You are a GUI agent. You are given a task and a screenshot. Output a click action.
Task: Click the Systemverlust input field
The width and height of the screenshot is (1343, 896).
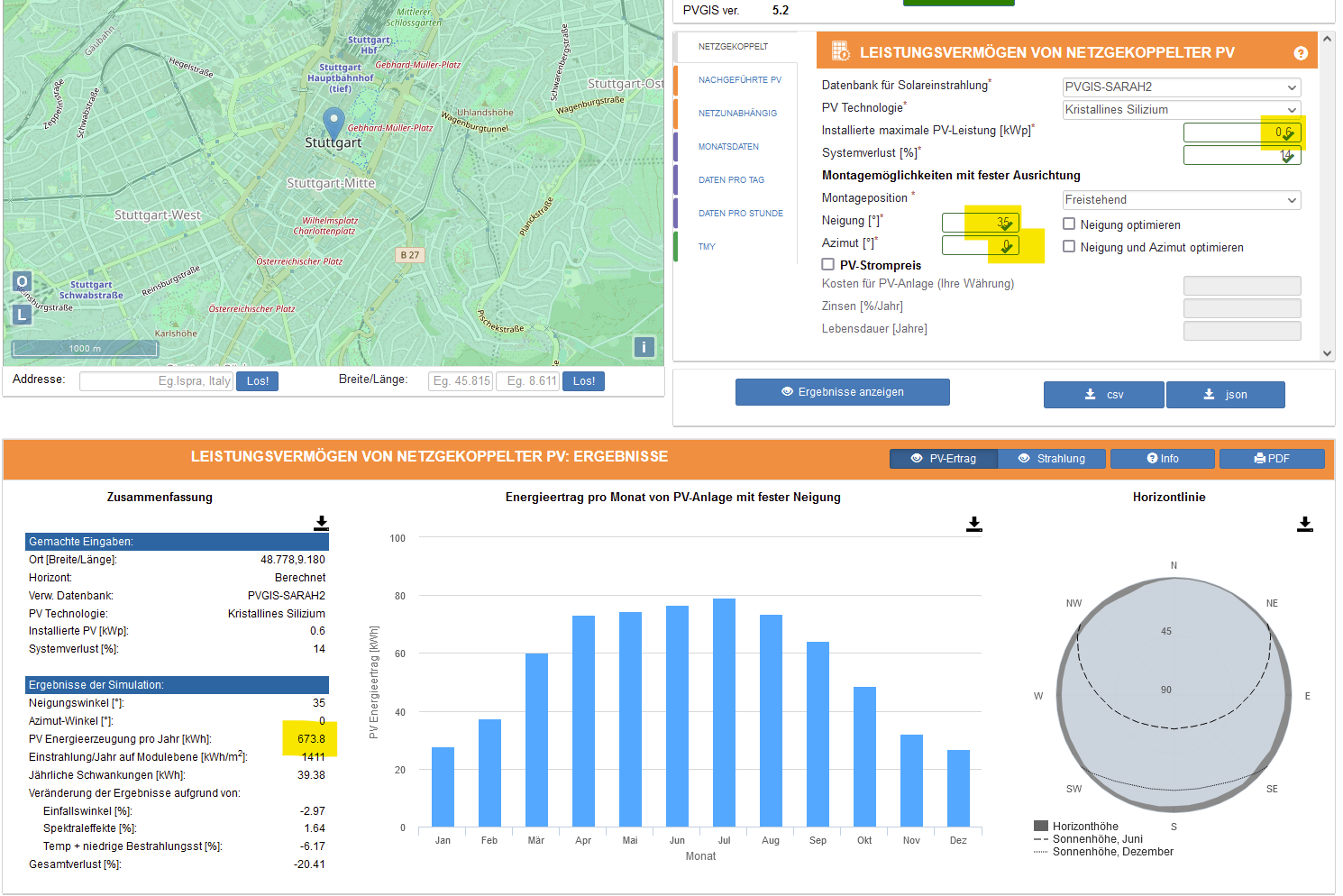pyautogui.click(x=1242, y=155)
